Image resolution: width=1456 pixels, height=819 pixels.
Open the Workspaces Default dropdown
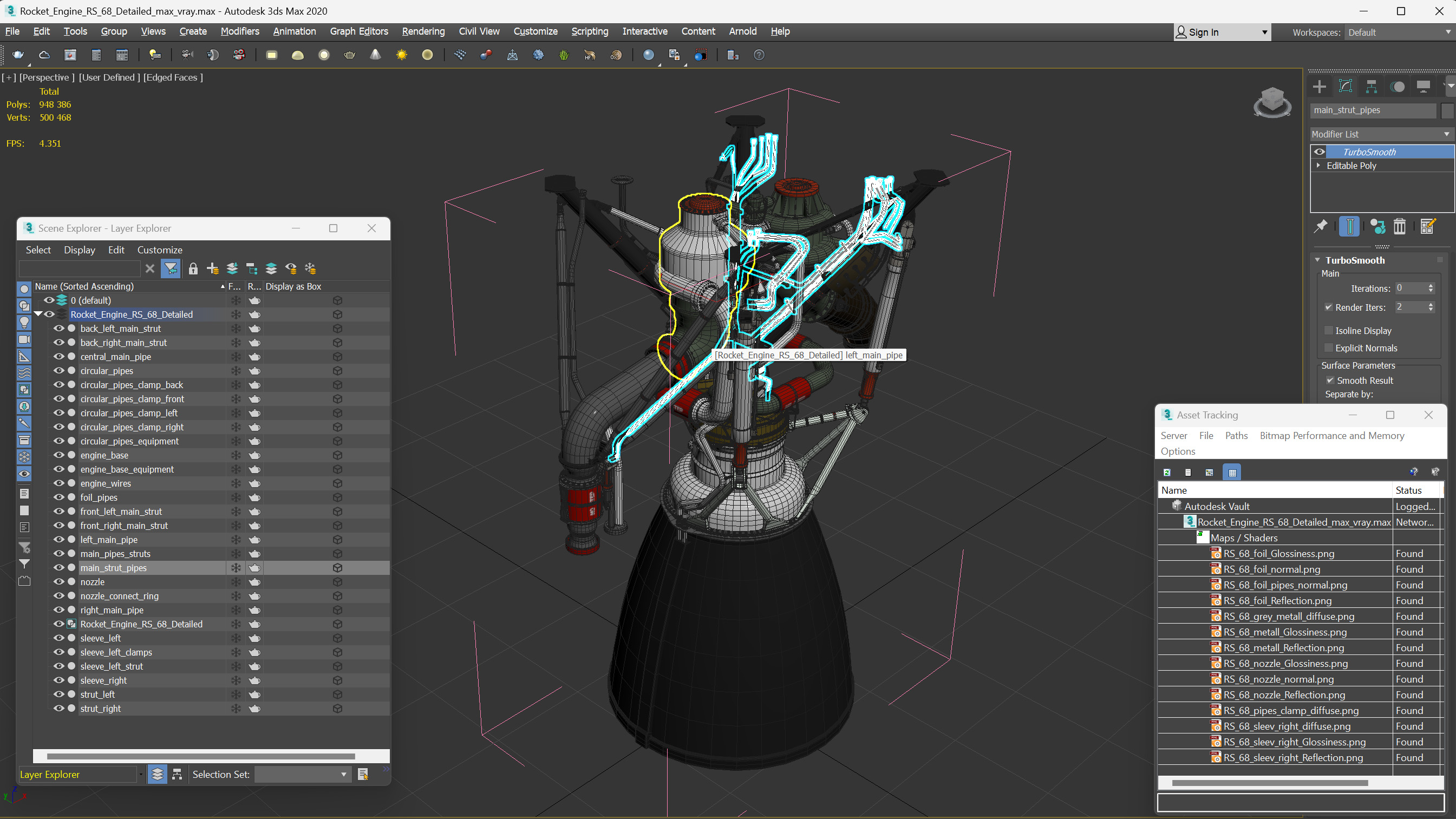(1399, 32)
